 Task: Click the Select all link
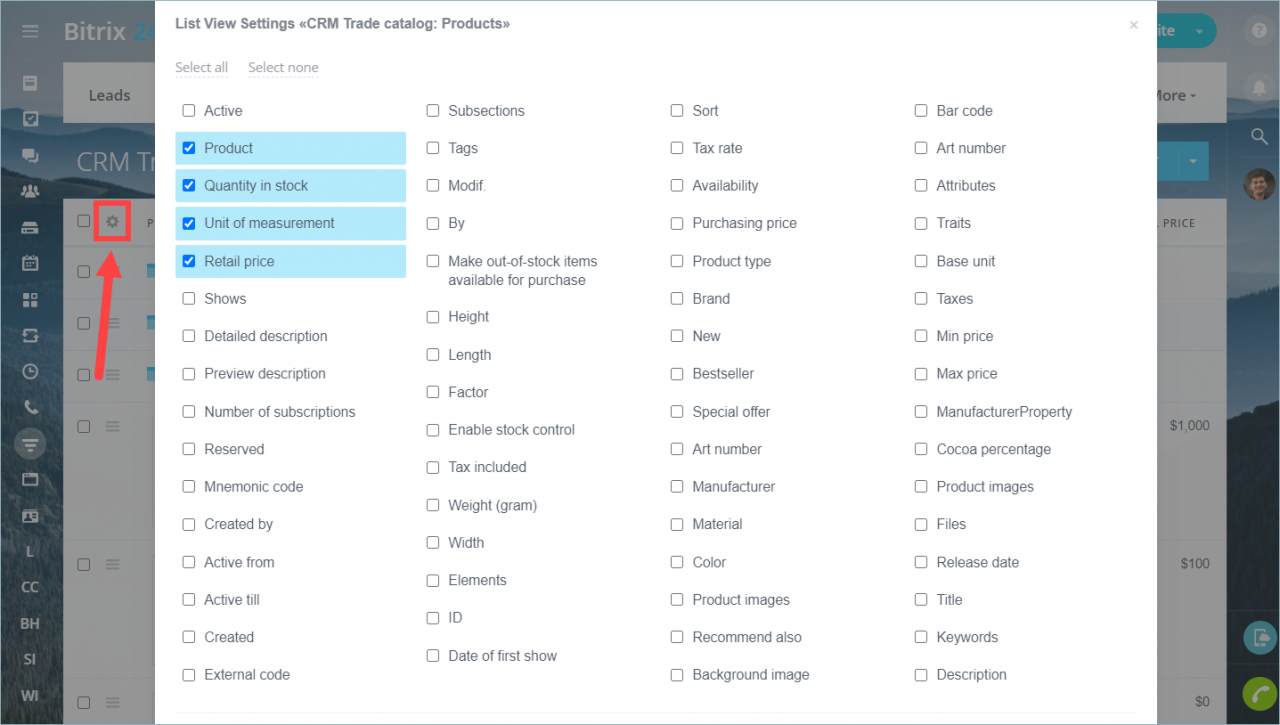(x=201, y=68)
